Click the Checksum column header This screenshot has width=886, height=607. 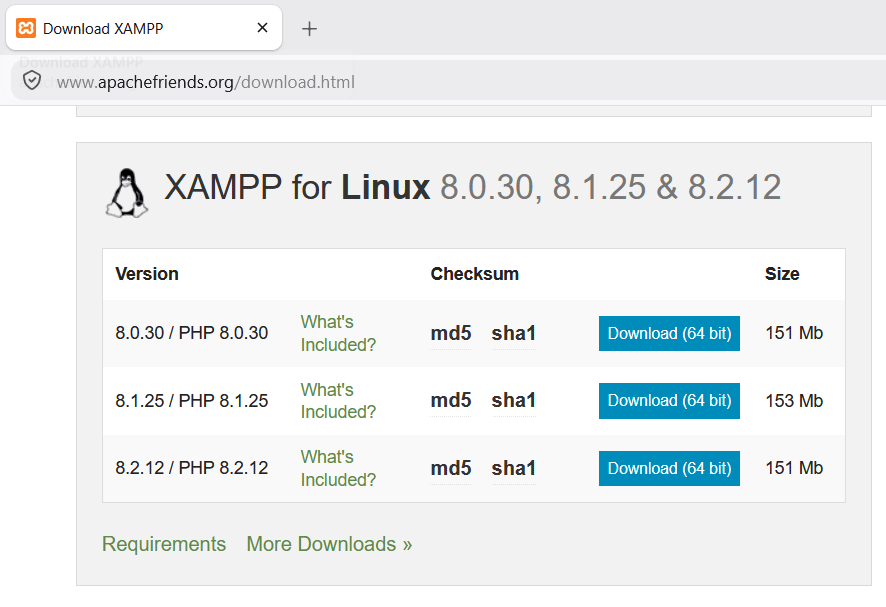point(475,274)
